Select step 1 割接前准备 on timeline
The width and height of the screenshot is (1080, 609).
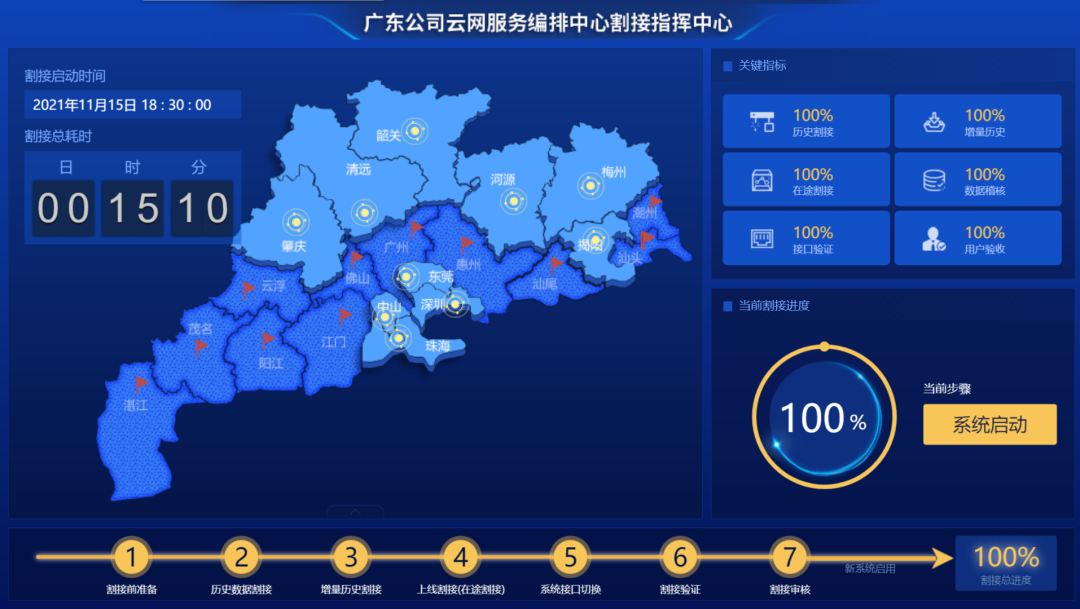(131, 557)
